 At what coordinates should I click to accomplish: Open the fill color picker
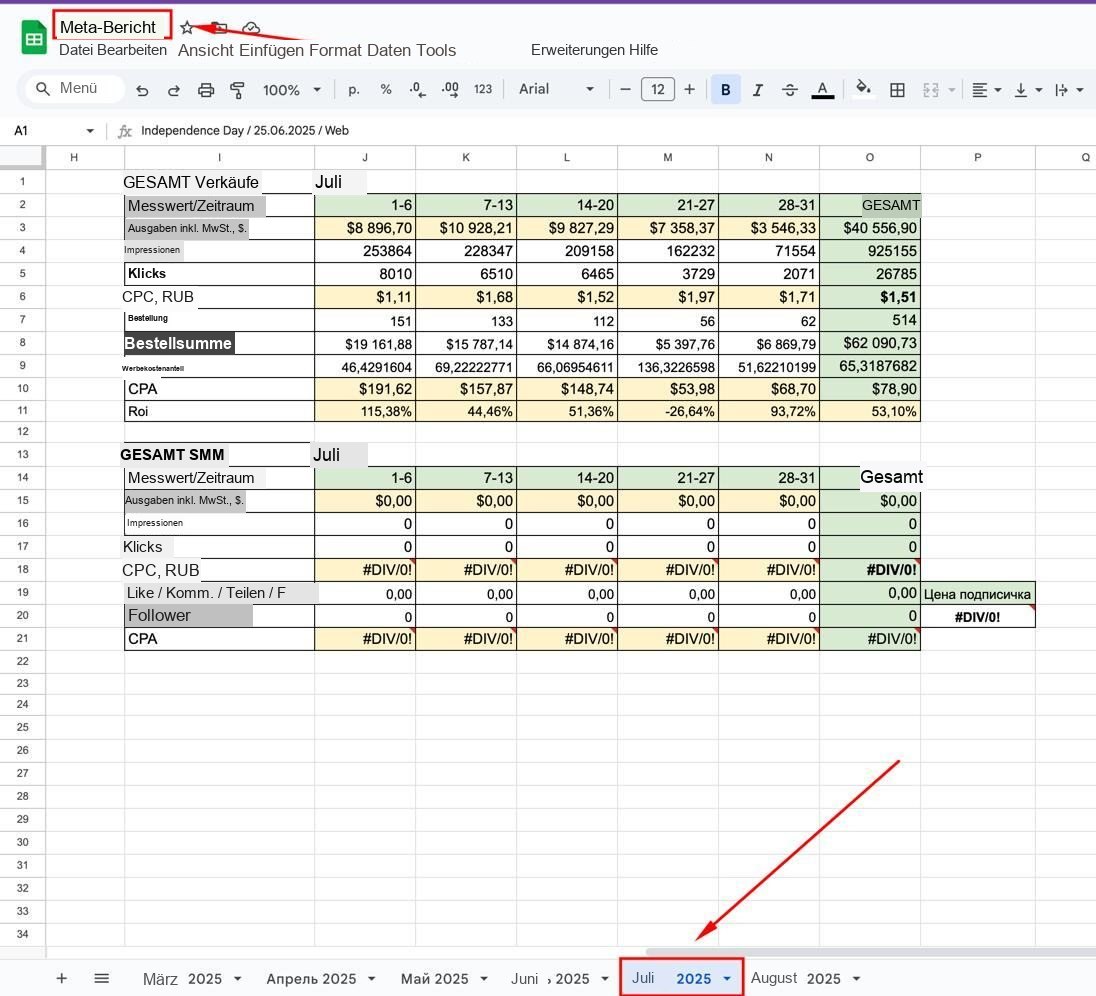tap(863, 89)
